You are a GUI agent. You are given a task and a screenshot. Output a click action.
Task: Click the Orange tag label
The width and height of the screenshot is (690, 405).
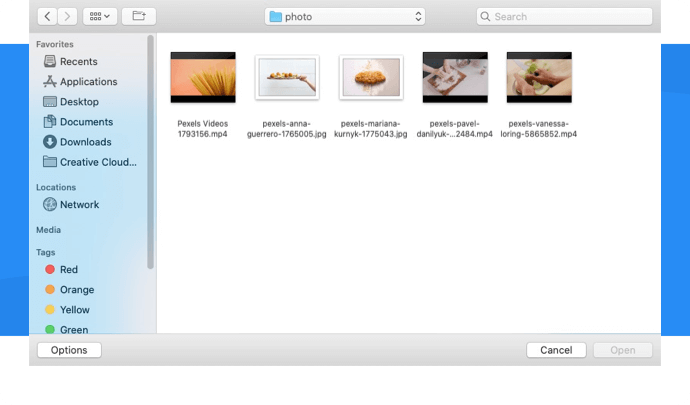click(x=77, y=290)
